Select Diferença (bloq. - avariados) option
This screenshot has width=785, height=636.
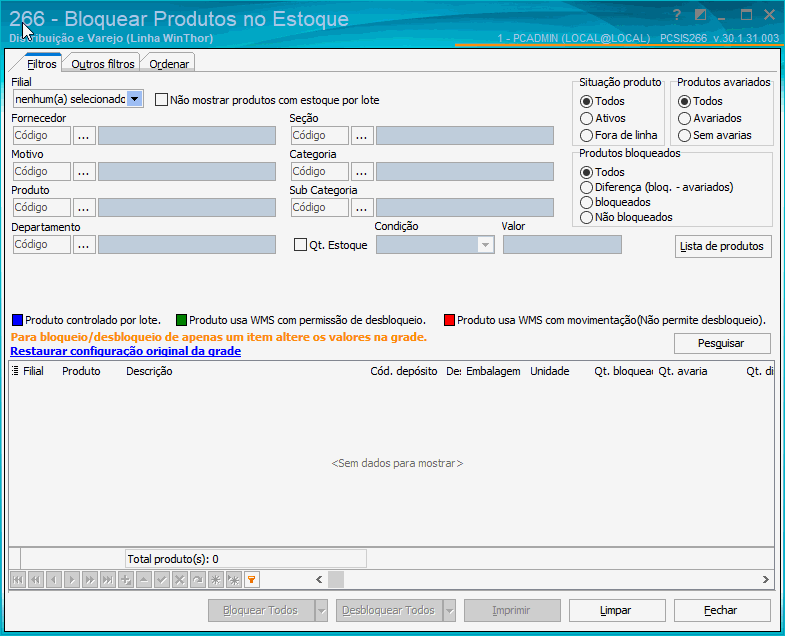586,188
